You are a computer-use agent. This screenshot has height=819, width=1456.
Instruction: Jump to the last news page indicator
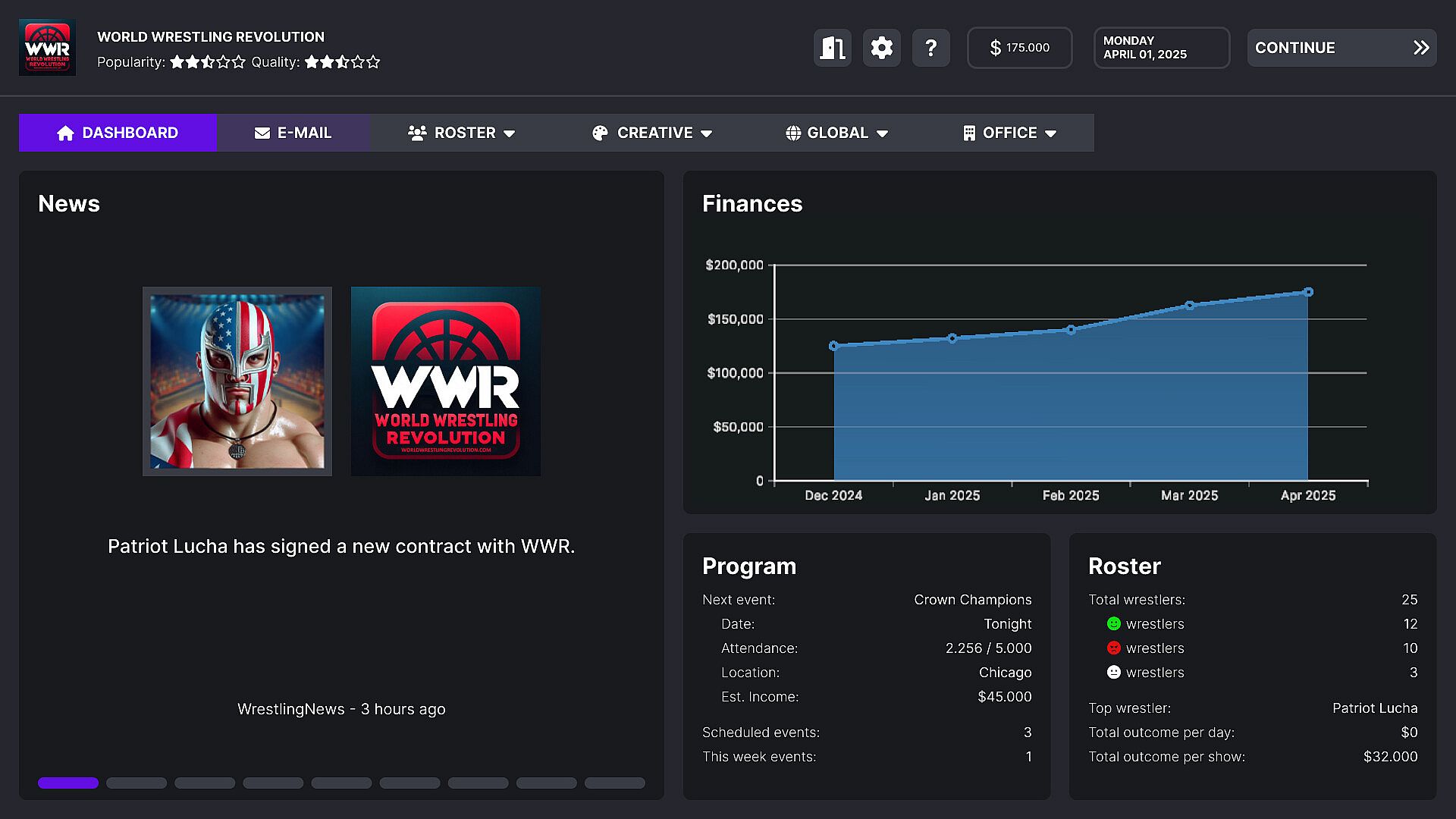(614, 783)
